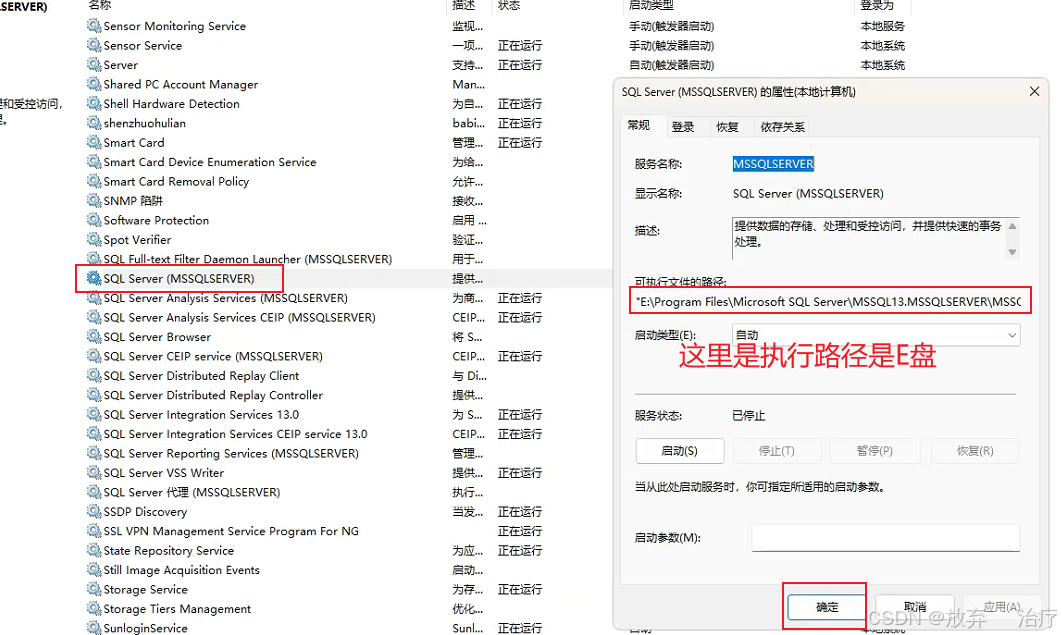Switch to the 常规 tab
Image resolution: width=1062 pixels, height=635 pixels.
click(x=639, y=125)
